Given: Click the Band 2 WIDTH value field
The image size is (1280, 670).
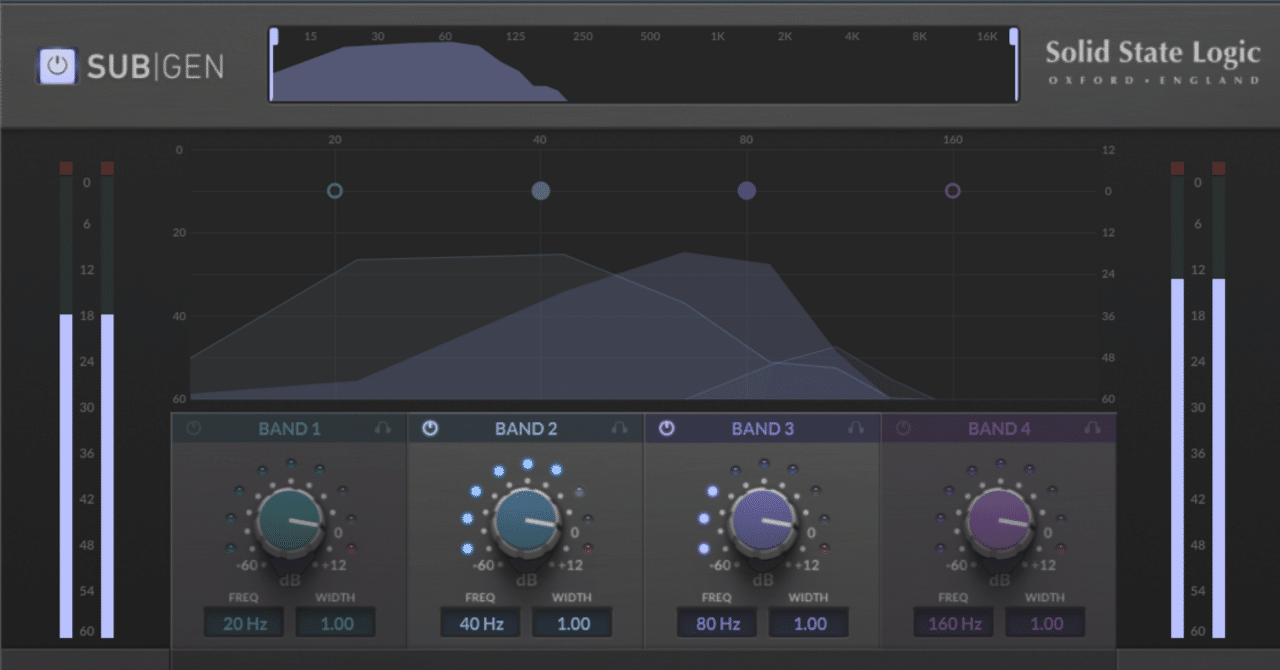Looking at the screenshot, I should tap(572, 623).
